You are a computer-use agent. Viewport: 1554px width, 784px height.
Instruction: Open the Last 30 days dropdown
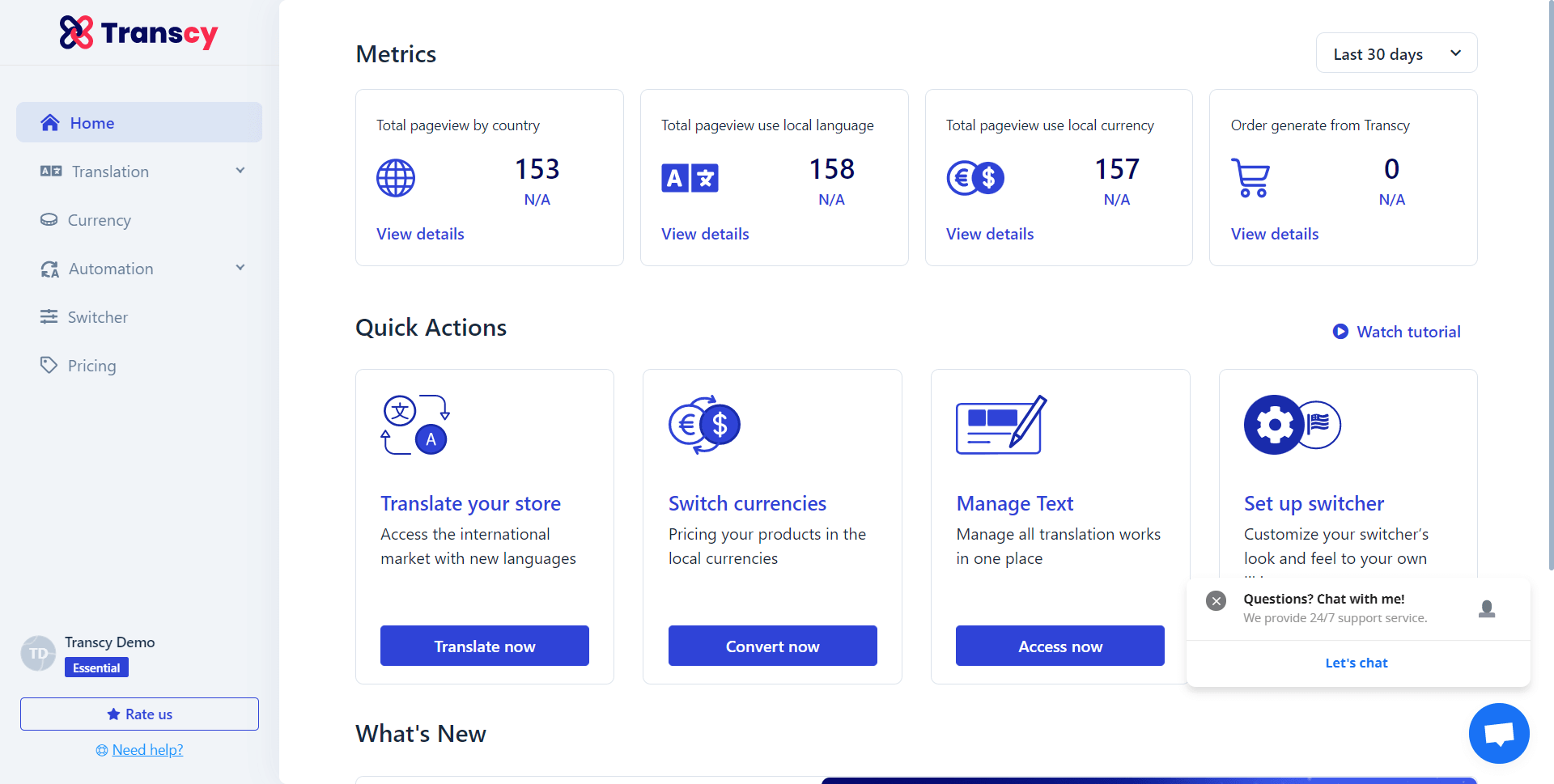click(x=1396, y=53)
